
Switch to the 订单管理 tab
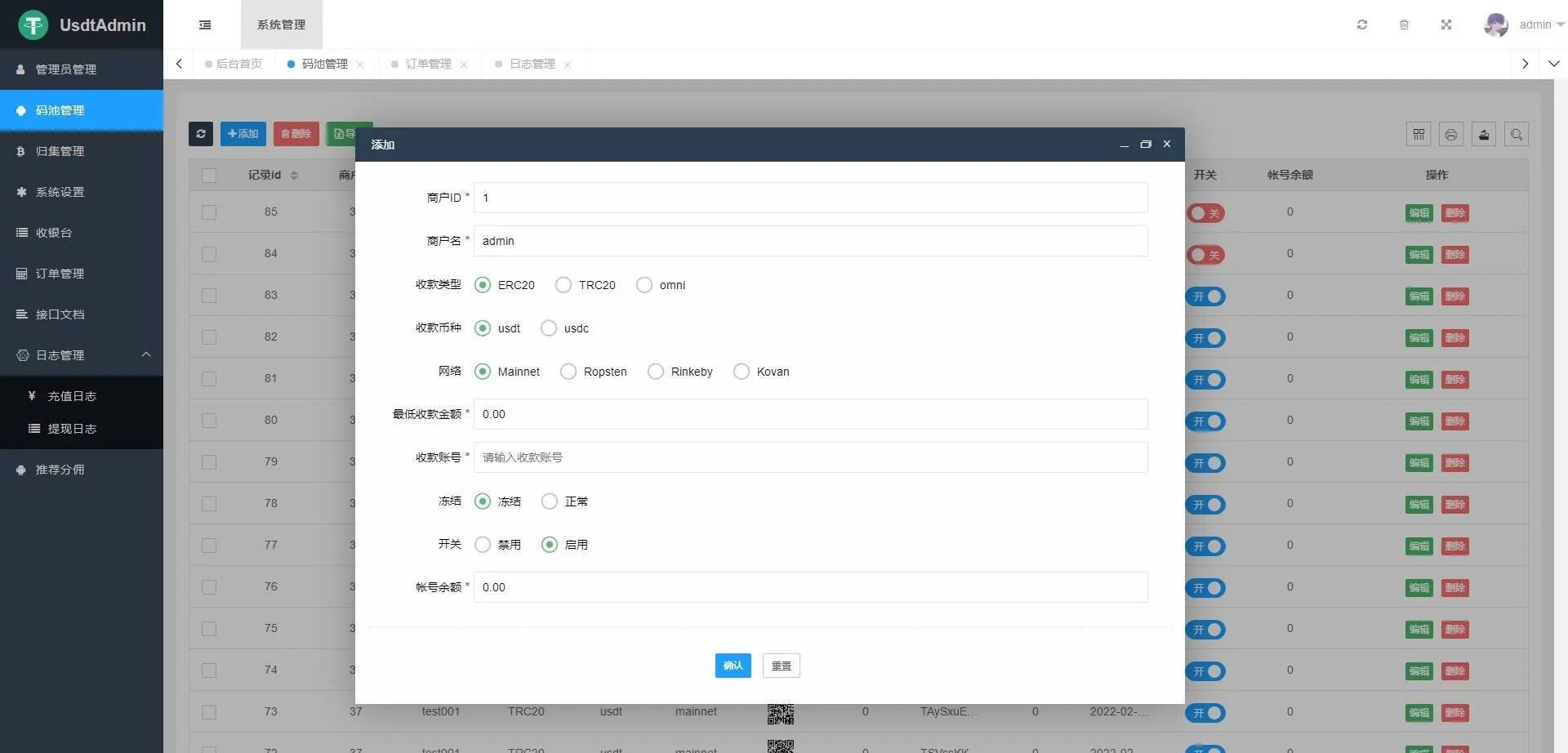[x=428, y=63]
